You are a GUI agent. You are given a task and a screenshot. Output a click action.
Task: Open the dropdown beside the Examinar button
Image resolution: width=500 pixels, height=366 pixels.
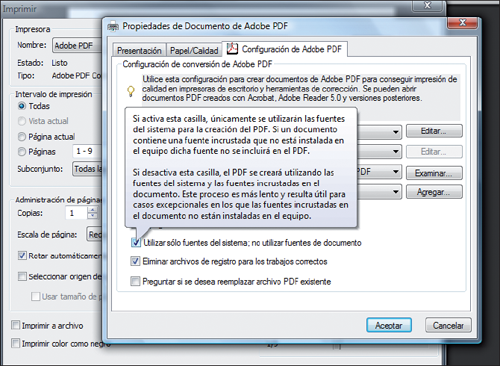pyautogui.click(x=395, y=172)
